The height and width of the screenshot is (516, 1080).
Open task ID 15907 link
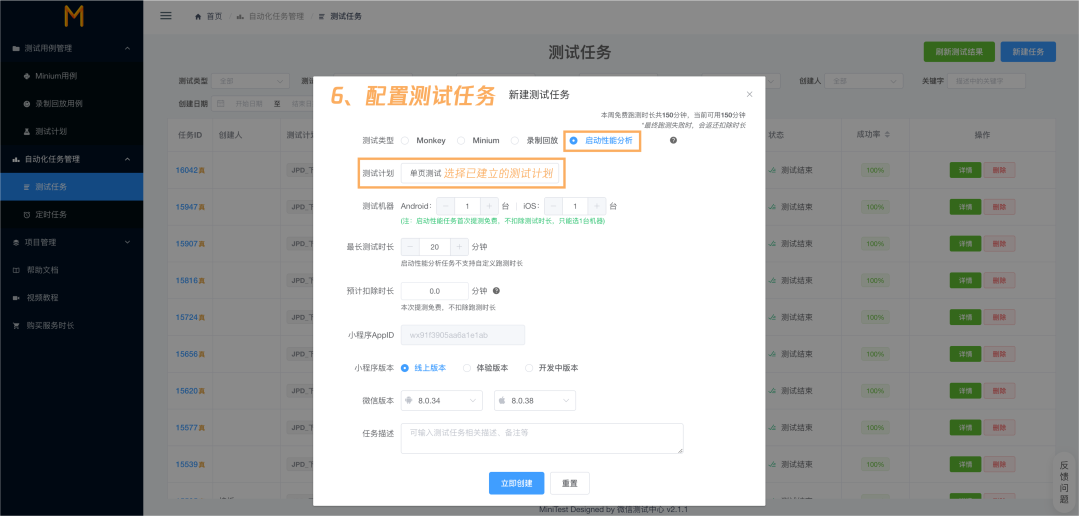(187, 243)
